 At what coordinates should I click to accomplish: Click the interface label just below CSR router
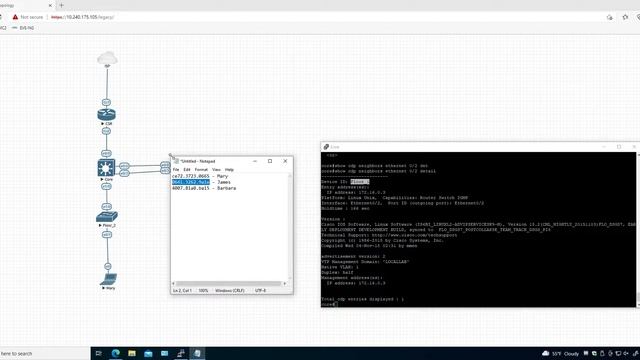pos(106,131)
